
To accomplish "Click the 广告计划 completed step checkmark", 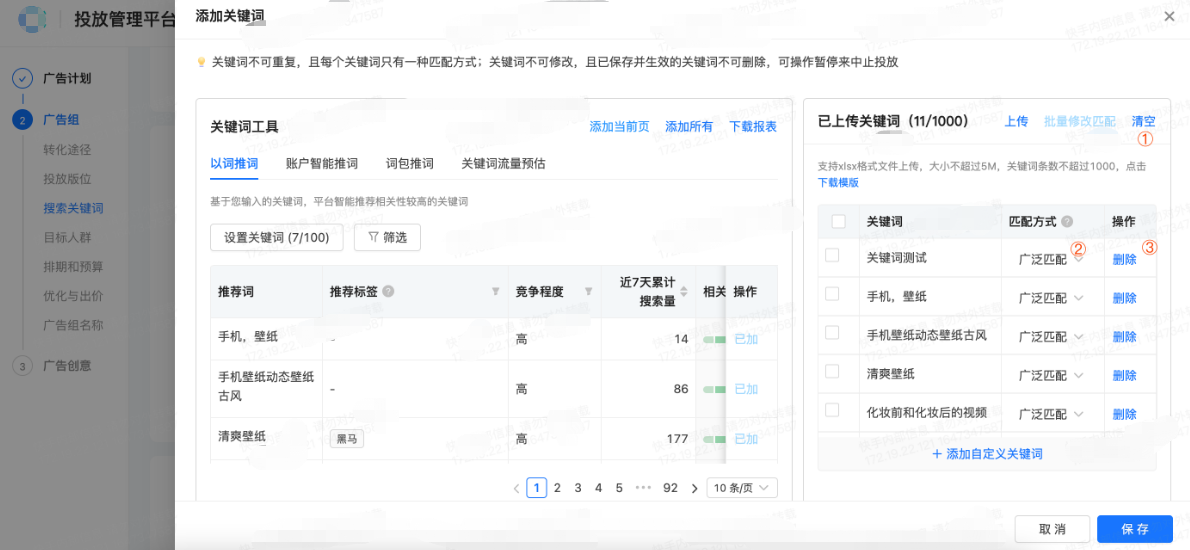I will pos(23,78).
